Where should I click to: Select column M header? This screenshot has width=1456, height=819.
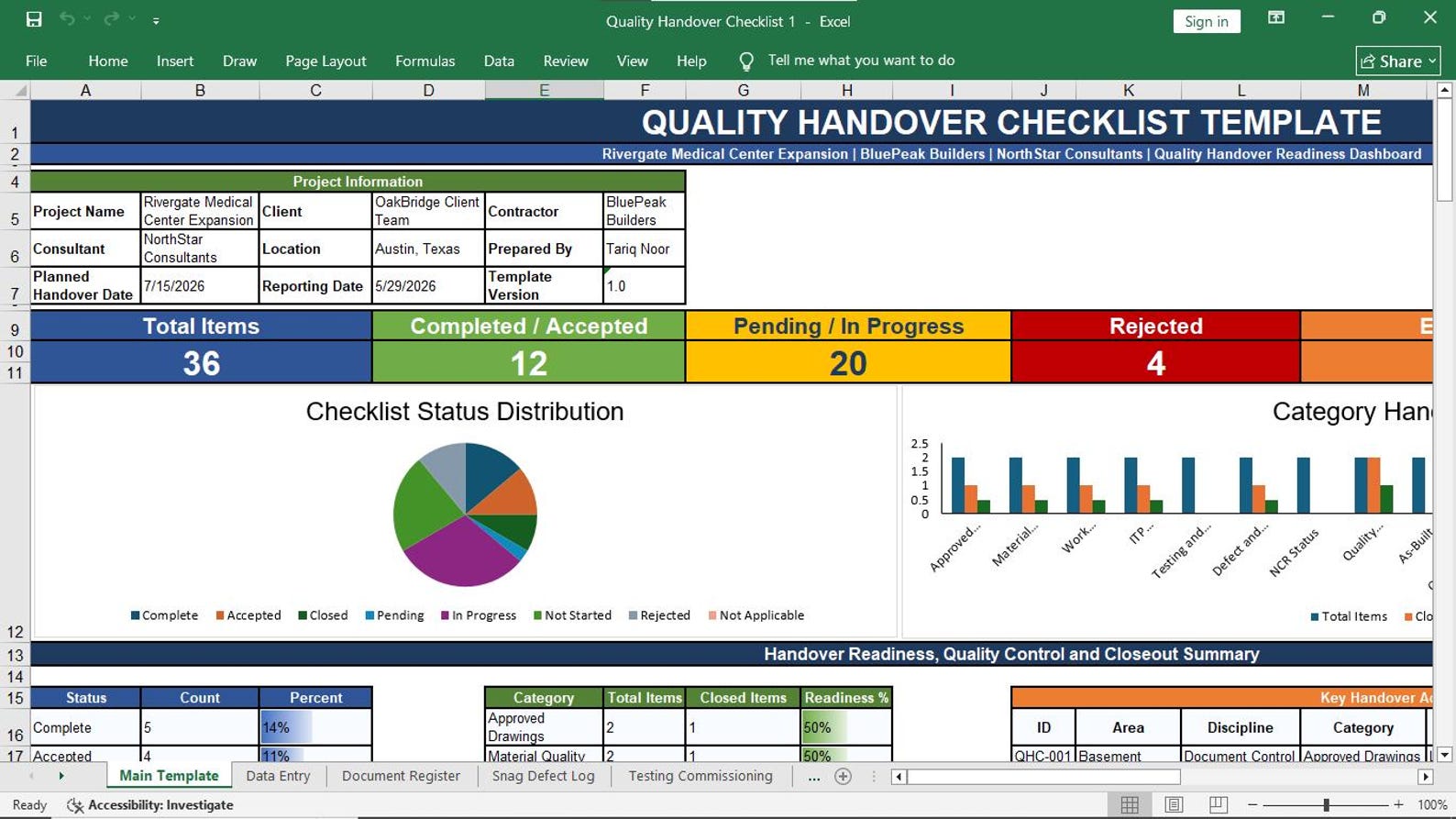(1363, 90)
